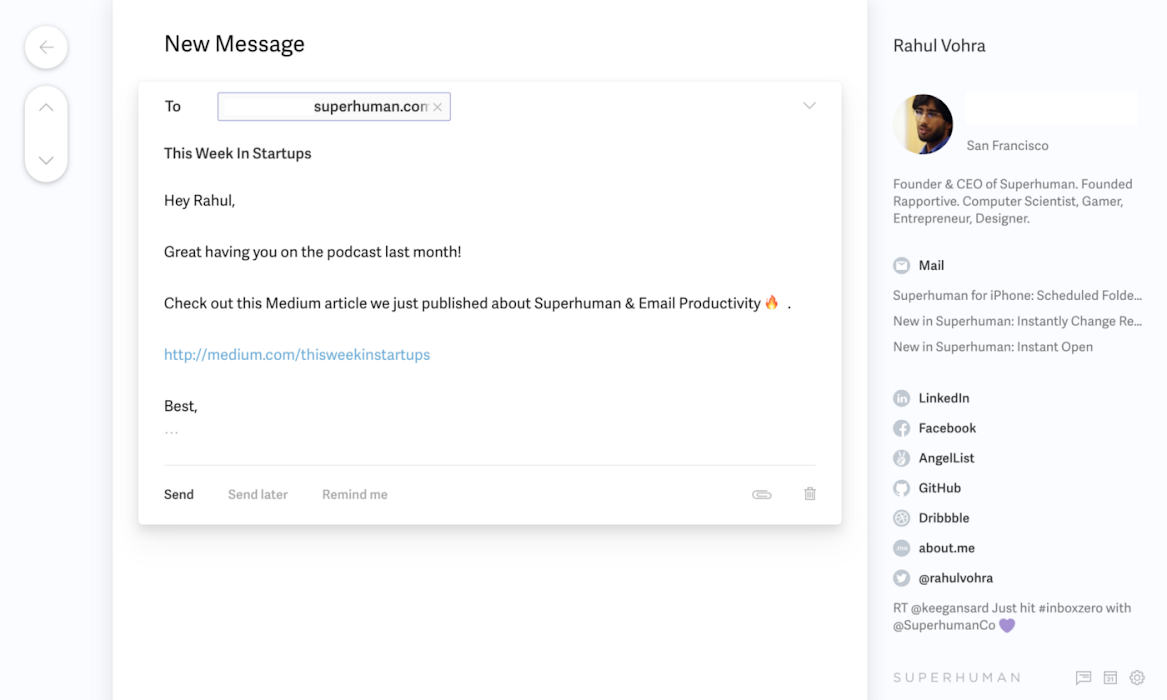Go to previous message with up chevron

pyautogui.click(x=46, y=108)
